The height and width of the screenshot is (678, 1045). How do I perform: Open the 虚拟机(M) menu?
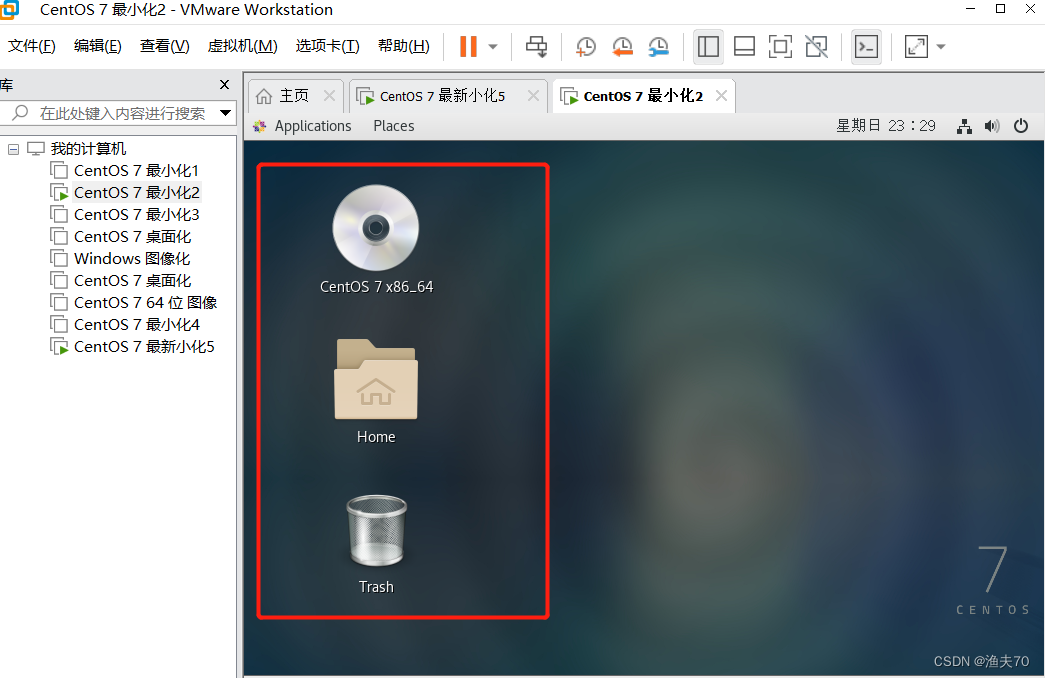click(243, 46)
